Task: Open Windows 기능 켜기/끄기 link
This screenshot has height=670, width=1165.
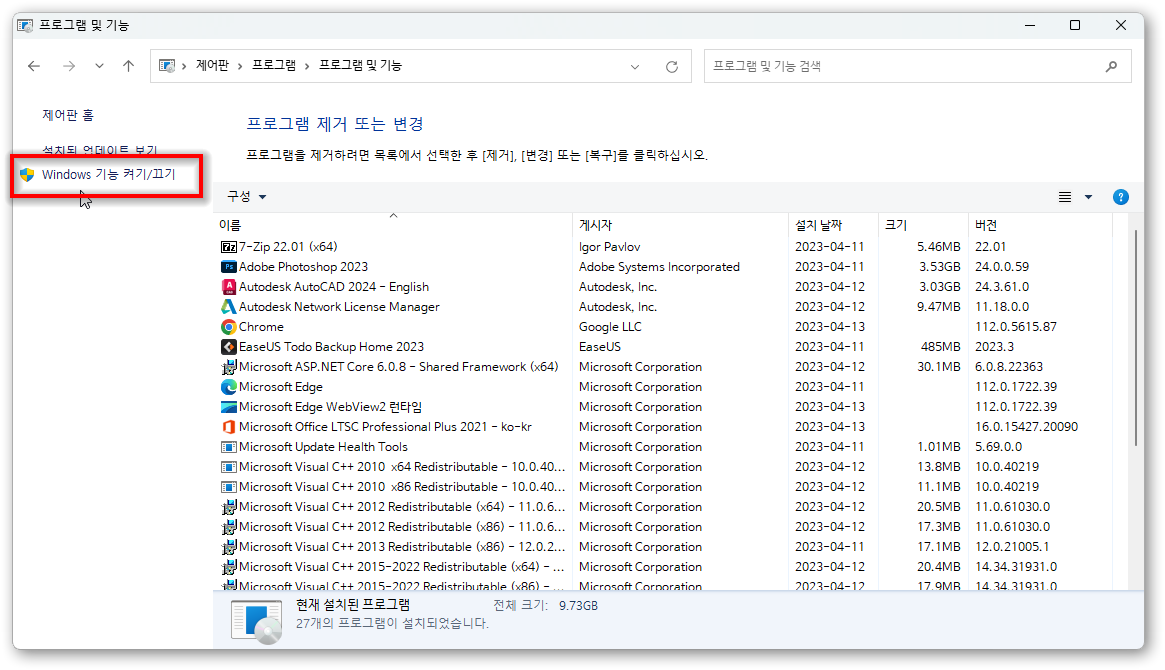Action: (x=108, y=175)
